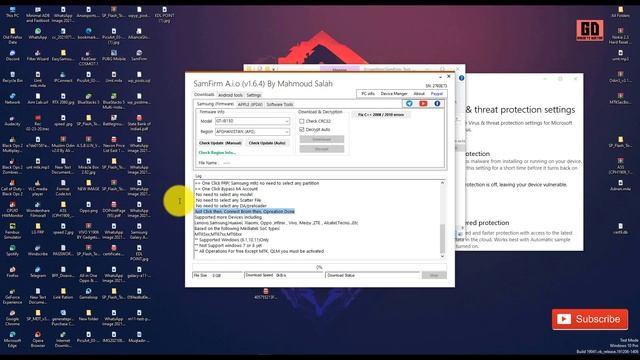Click Check Update (Manual) button
Image resolution: width=640 pixels, height=360 pixels.
point(220,143)
